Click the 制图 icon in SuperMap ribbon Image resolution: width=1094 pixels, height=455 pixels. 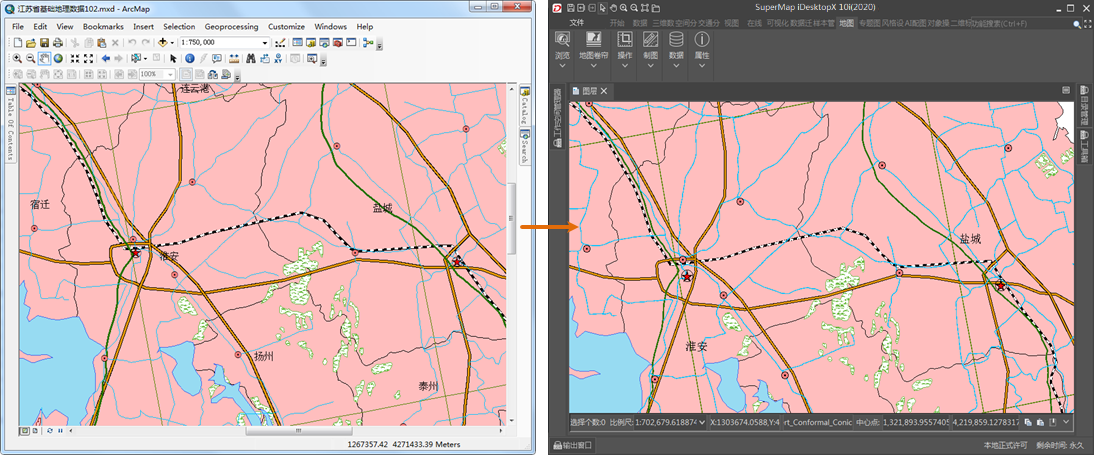pos(650,40)
